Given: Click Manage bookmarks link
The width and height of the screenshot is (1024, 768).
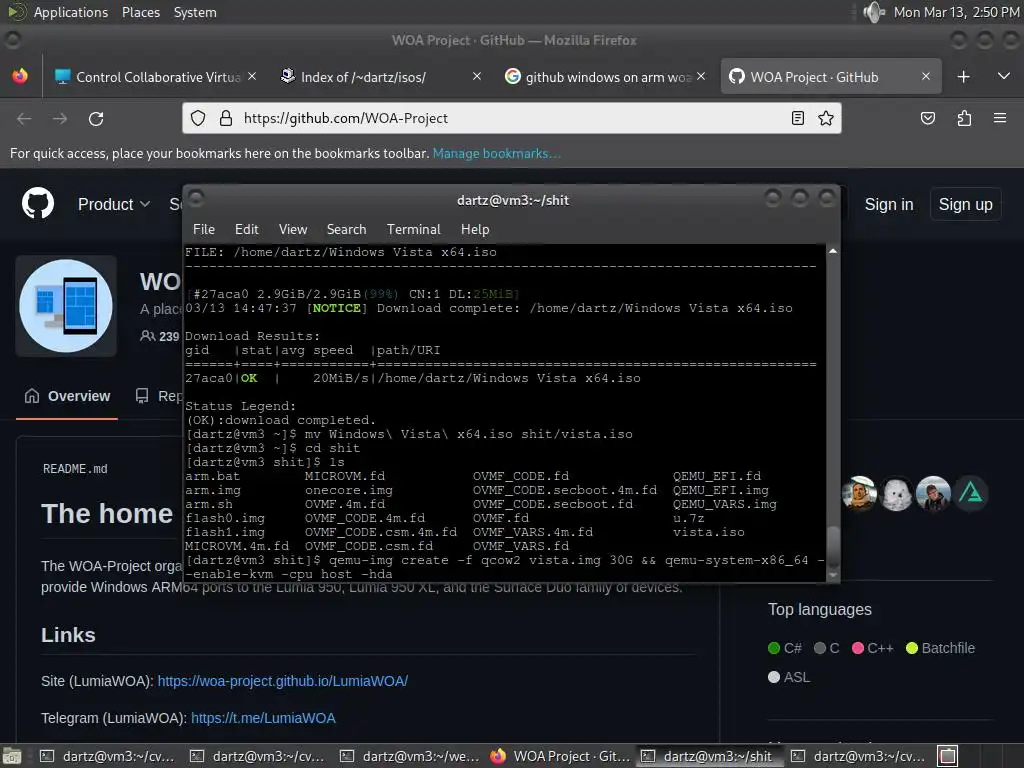Looking at the screenshot, I should click(x=496, y=153).
